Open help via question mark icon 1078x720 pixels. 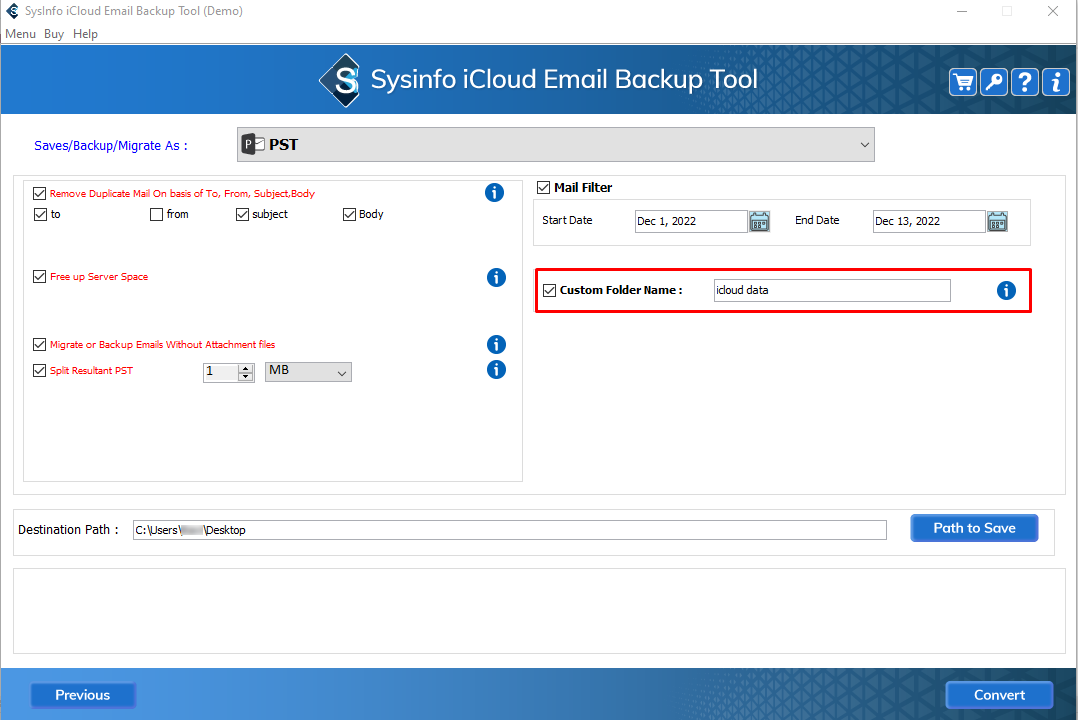tap(1025, 82)
